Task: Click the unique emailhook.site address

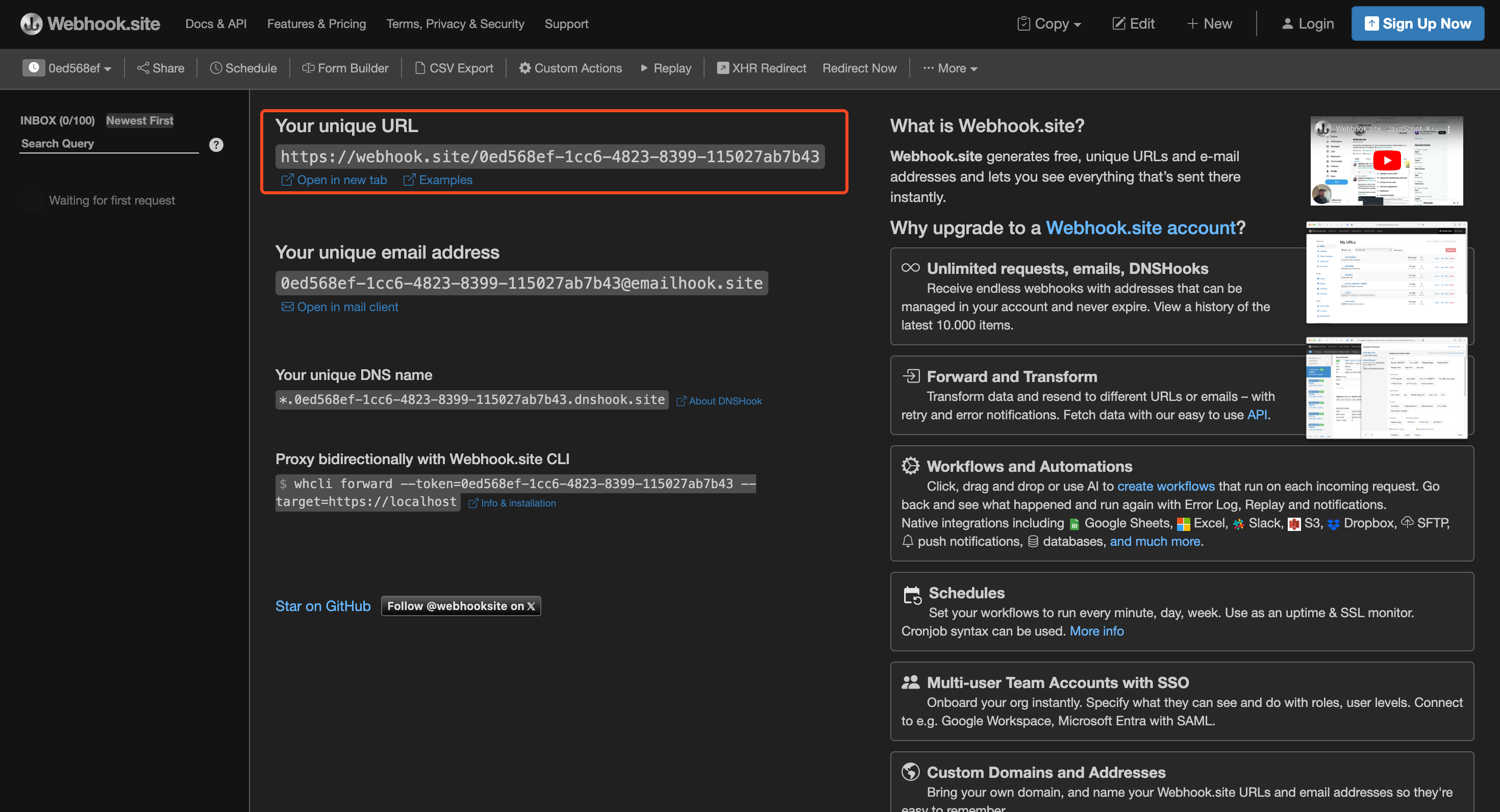Action: [521, 283]
